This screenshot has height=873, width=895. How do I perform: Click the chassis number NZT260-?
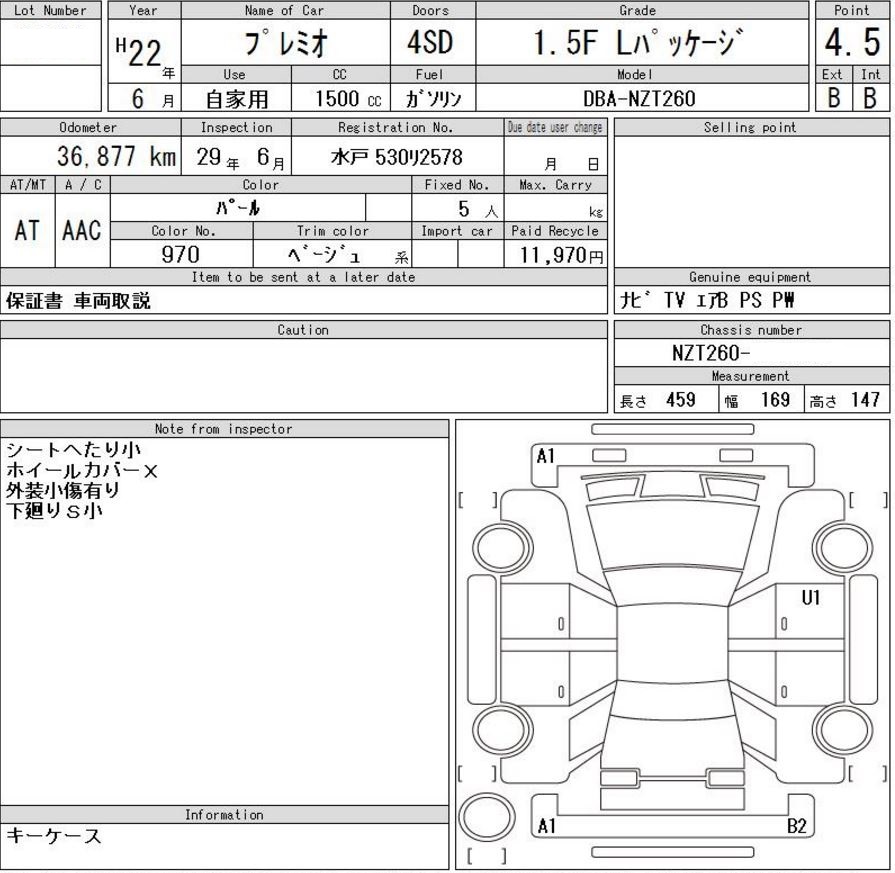tap(711, 353)
